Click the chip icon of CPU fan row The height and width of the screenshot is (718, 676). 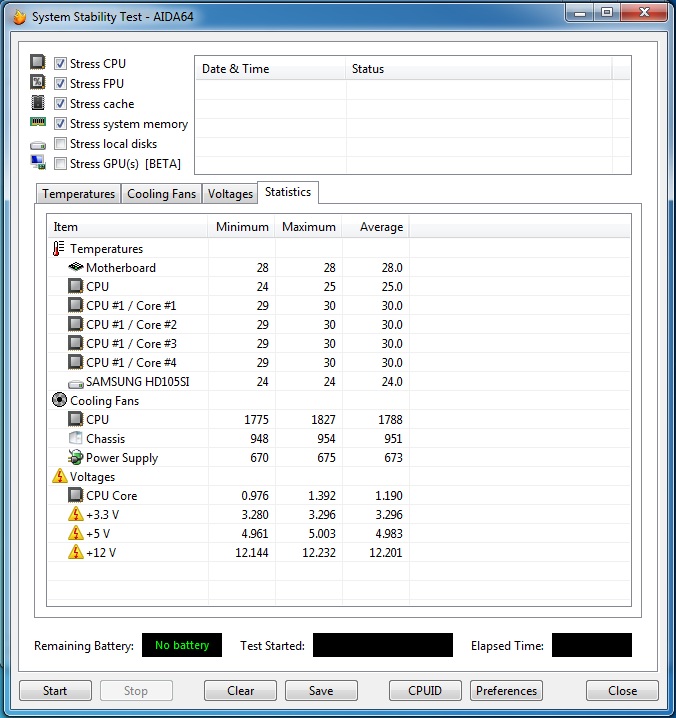tap(76, 419)
